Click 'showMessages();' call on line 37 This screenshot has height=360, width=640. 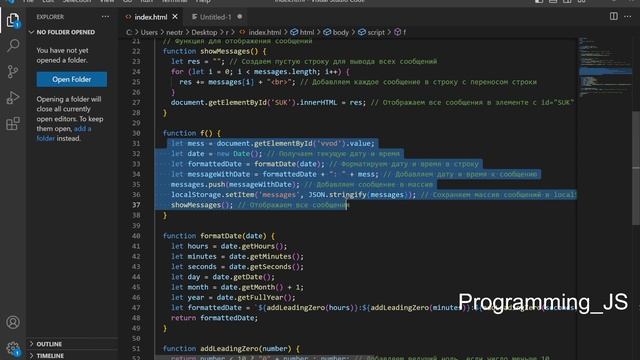202,205
